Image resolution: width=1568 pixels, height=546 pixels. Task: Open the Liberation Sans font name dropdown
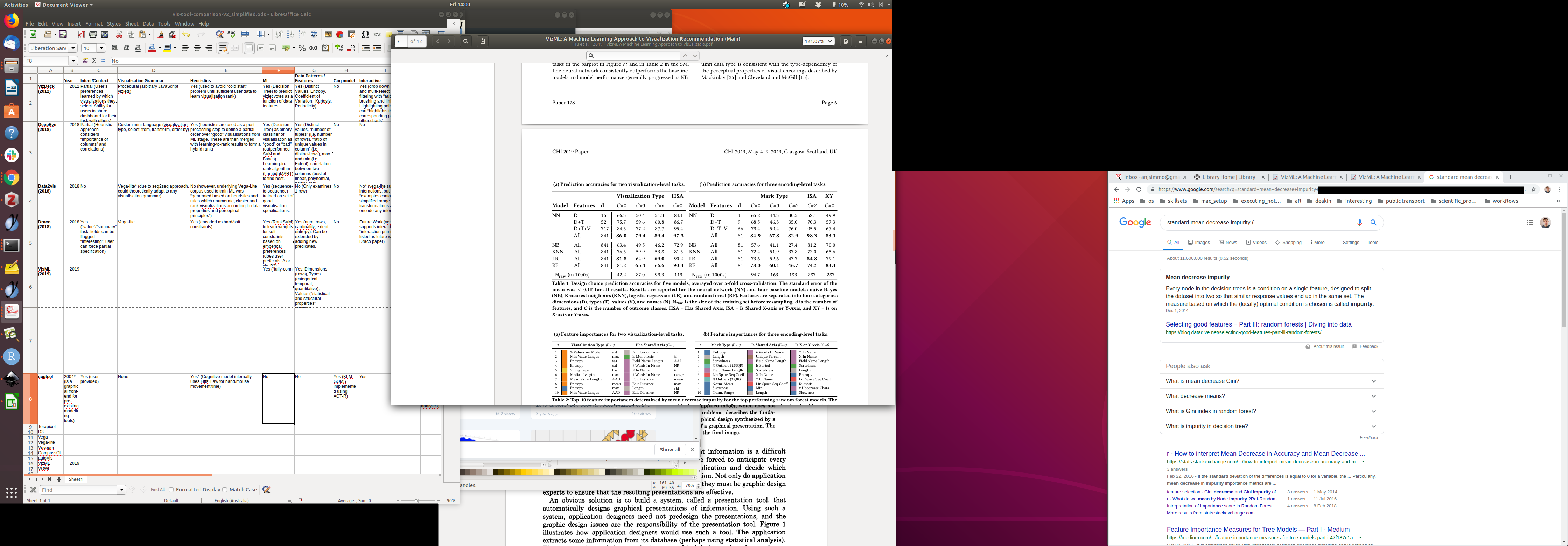tap(73, 49)
